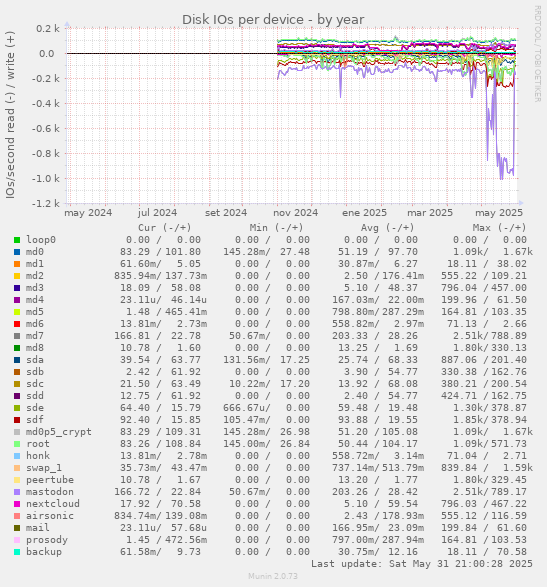Click the swap_1 legend swatch
The image size is (547, 587).
[17, 468]
